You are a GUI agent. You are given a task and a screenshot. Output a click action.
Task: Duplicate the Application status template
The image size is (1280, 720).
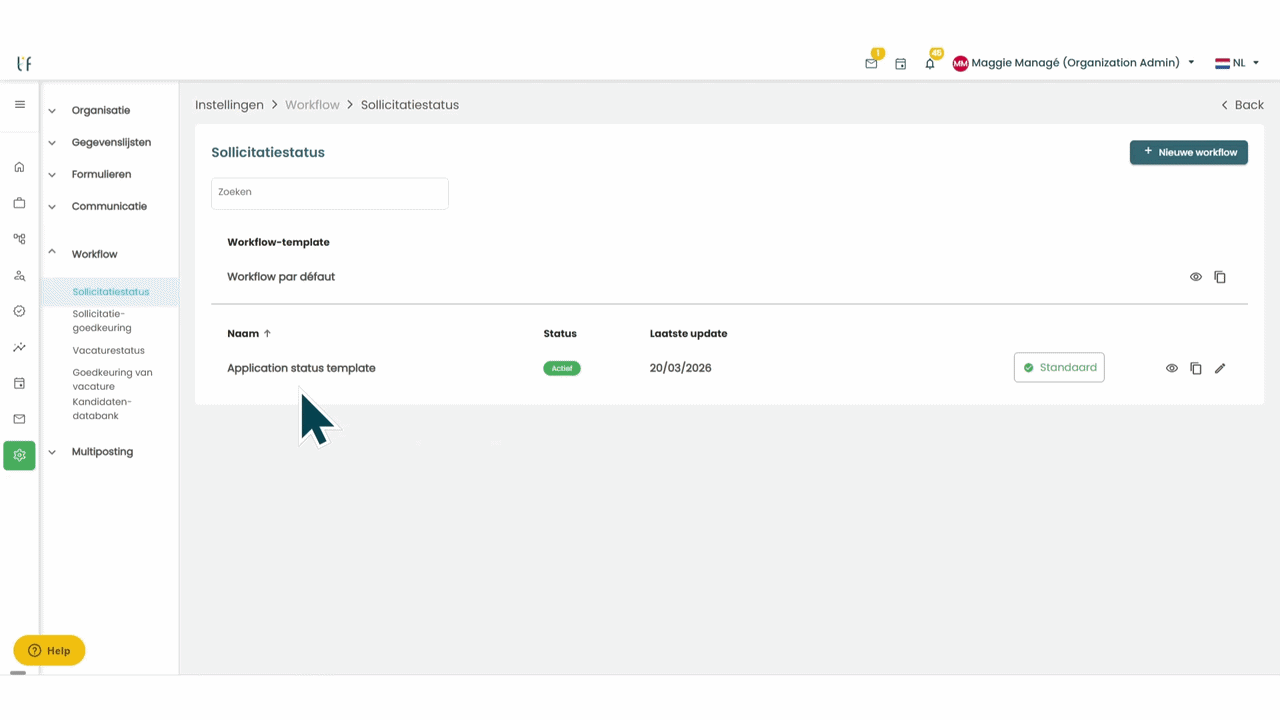click(x=1196, y=368)
